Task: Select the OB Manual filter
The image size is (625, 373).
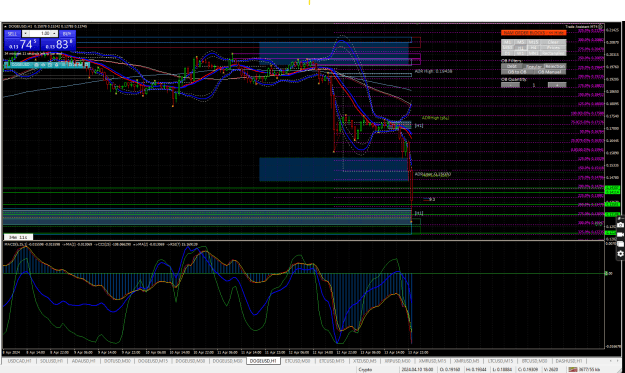Action: pyautogui.click(x=550, y=72)
